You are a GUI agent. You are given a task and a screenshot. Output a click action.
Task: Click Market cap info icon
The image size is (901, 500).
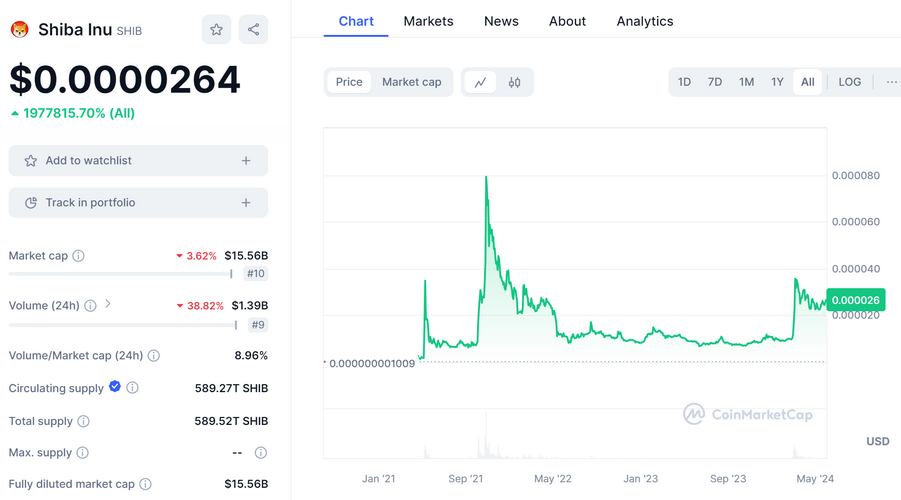[x=79, y=256]
